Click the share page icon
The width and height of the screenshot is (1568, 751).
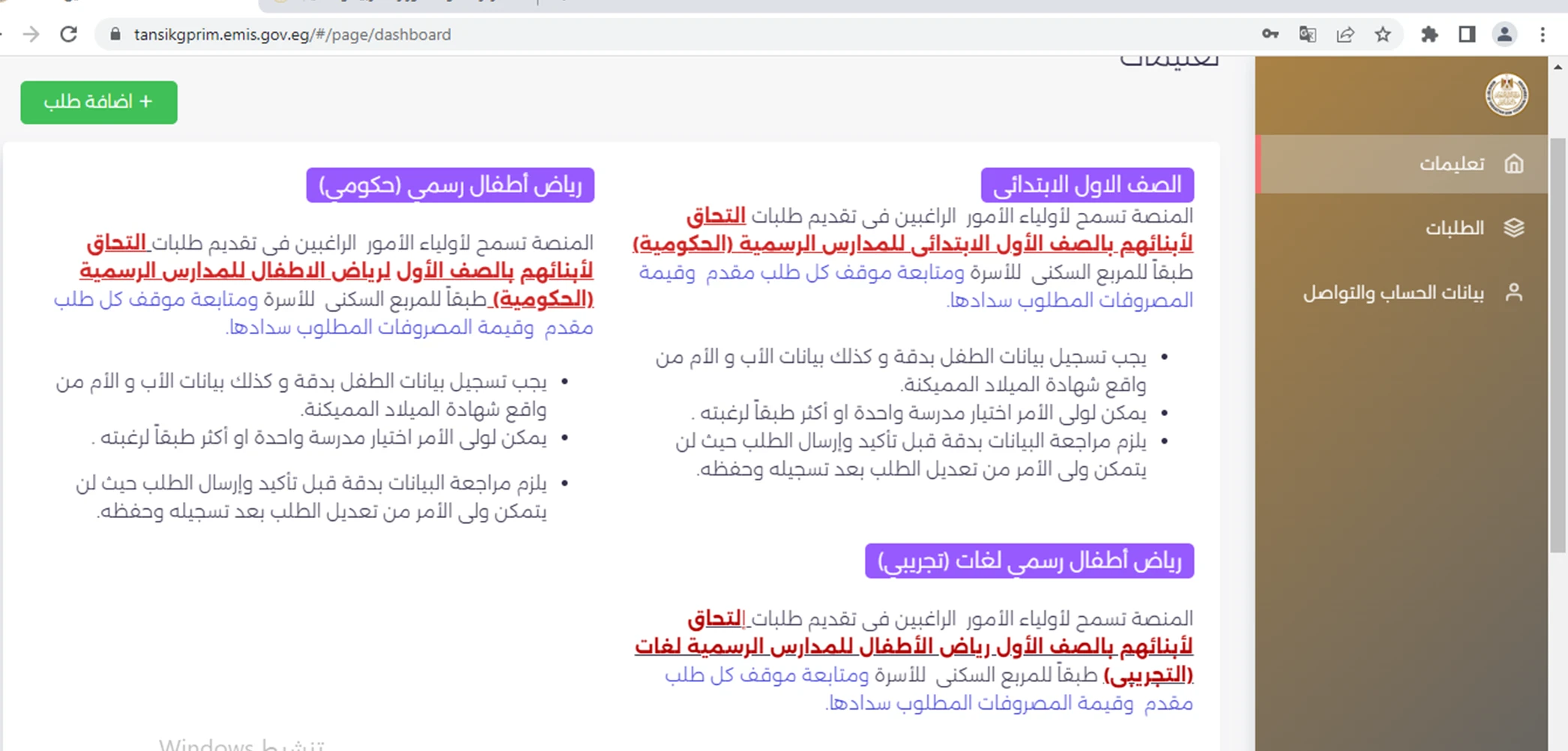pyautogui.click(x=1345, y=34)
